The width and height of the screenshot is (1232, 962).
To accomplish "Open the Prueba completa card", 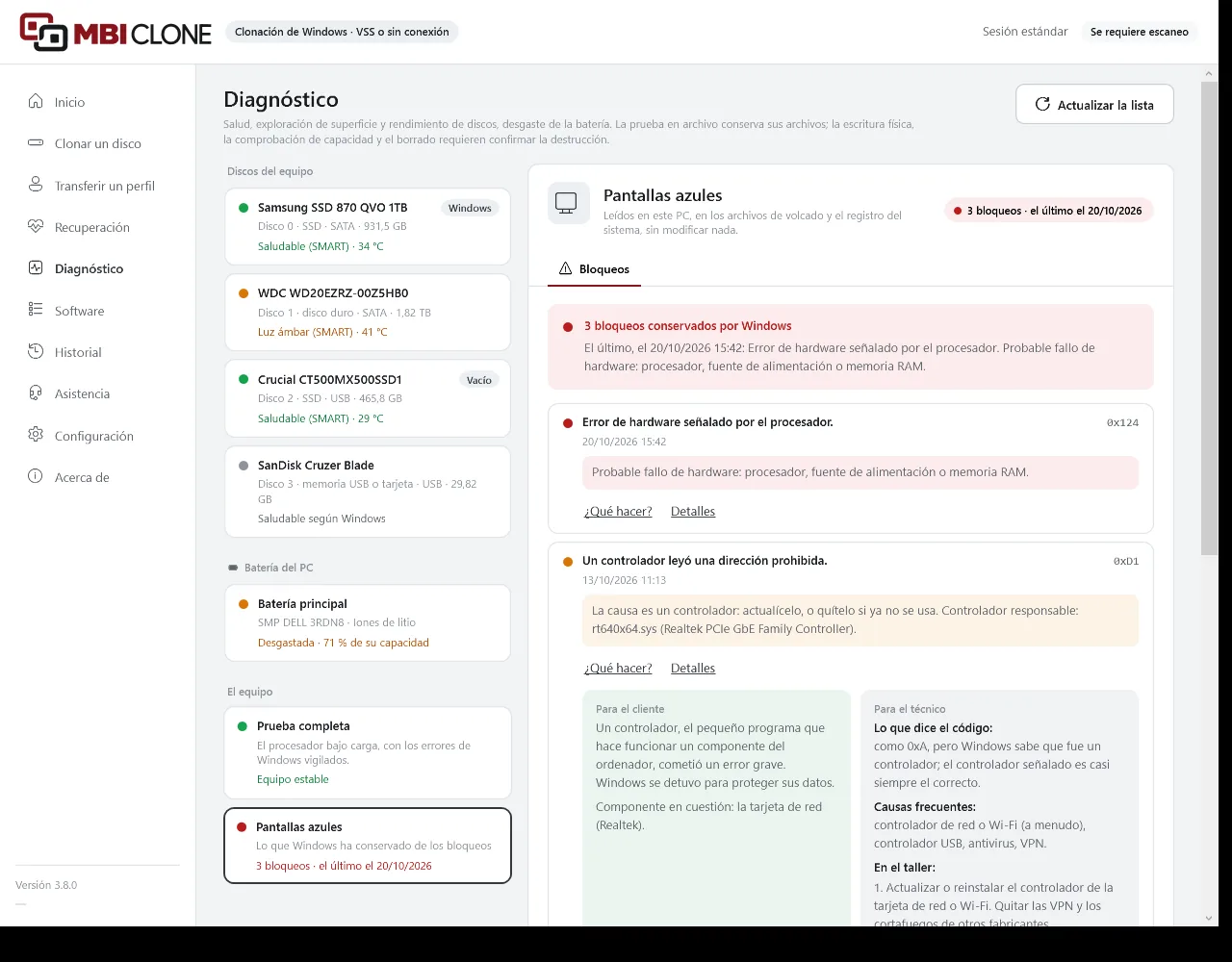I will [368, 752].
